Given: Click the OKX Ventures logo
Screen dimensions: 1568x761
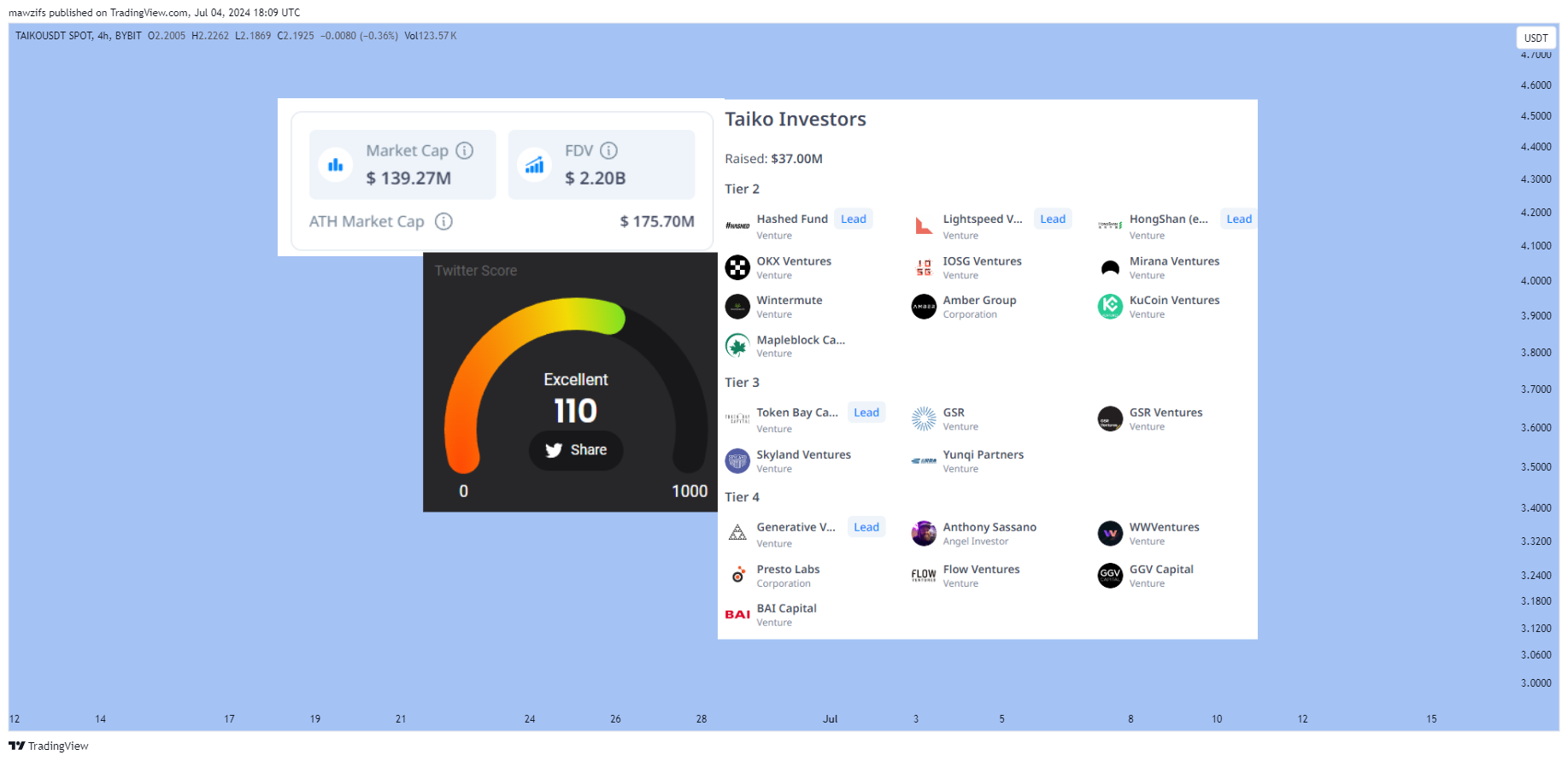Looking at the screenshot, I should pos(737,267).
